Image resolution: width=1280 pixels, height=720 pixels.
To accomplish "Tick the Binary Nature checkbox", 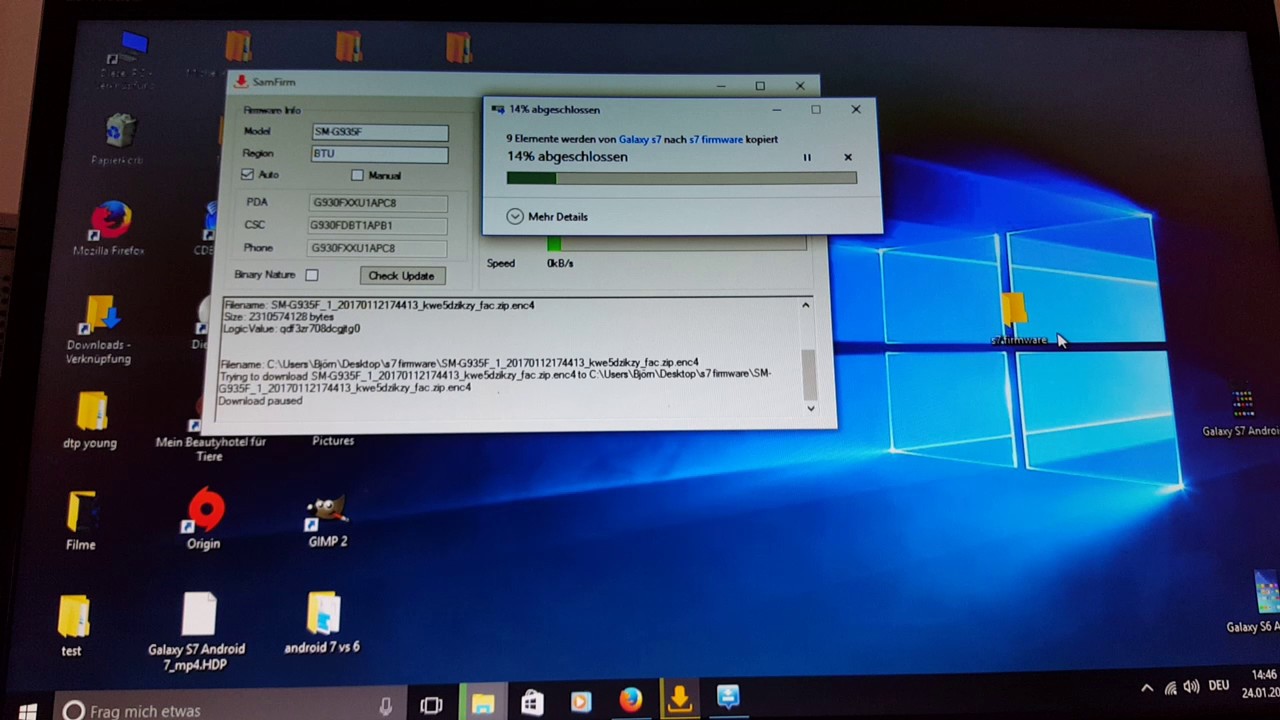I will (312, 275).
